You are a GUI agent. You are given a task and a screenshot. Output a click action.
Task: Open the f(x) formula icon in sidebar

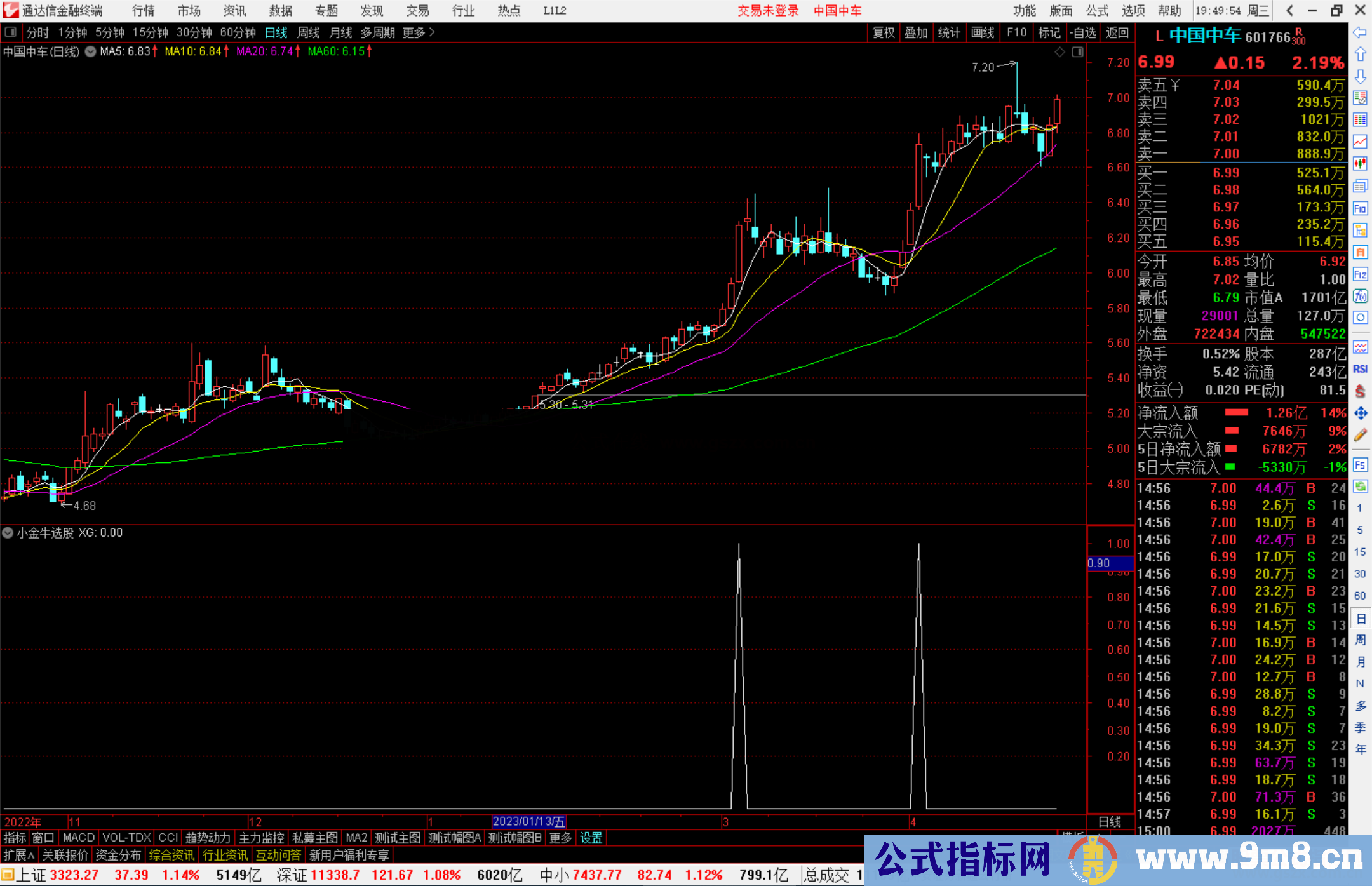[1360, 296]
